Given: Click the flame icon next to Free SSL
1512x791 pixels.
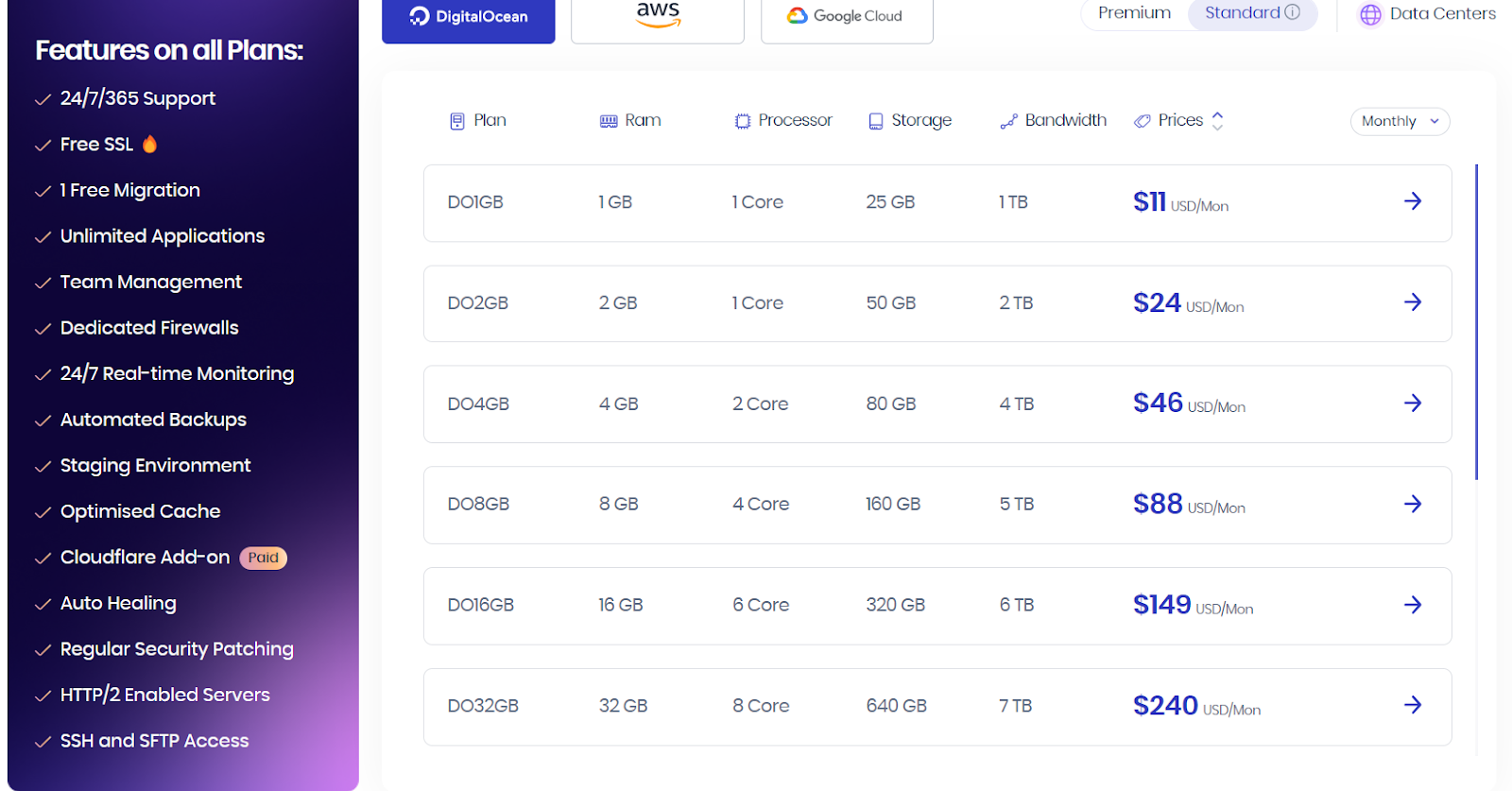Looking at the screenshot, I should pos(149,144).
